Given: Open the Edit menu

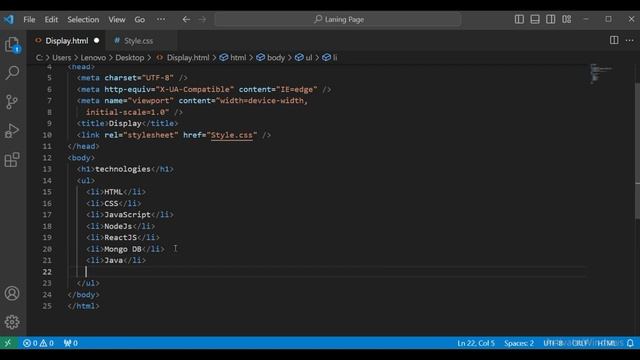Looking at the screenshot, I should [51, 19].
